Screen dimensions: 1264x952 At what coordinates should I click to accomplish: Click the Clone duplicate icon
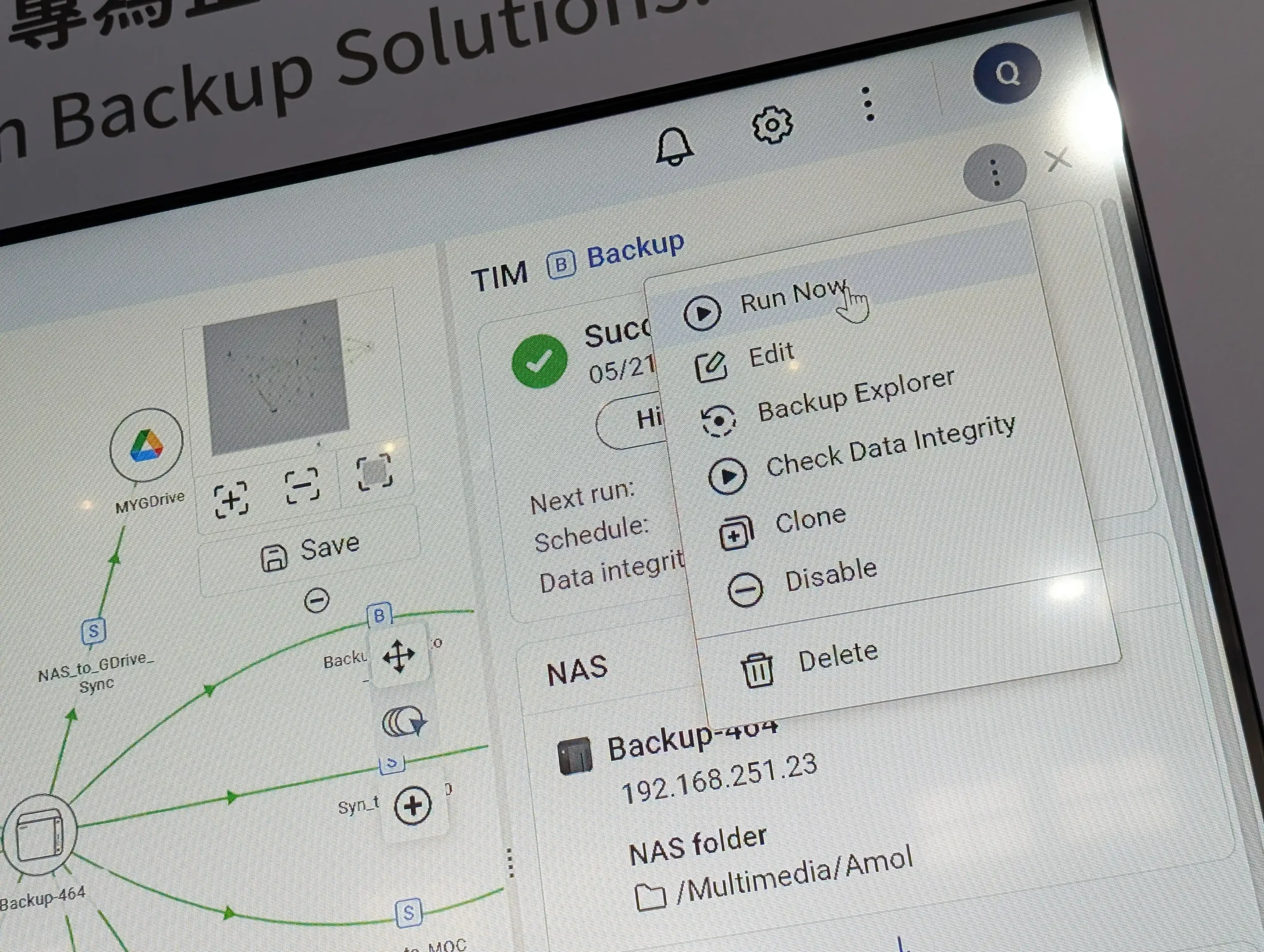click(x=737, y=533)
